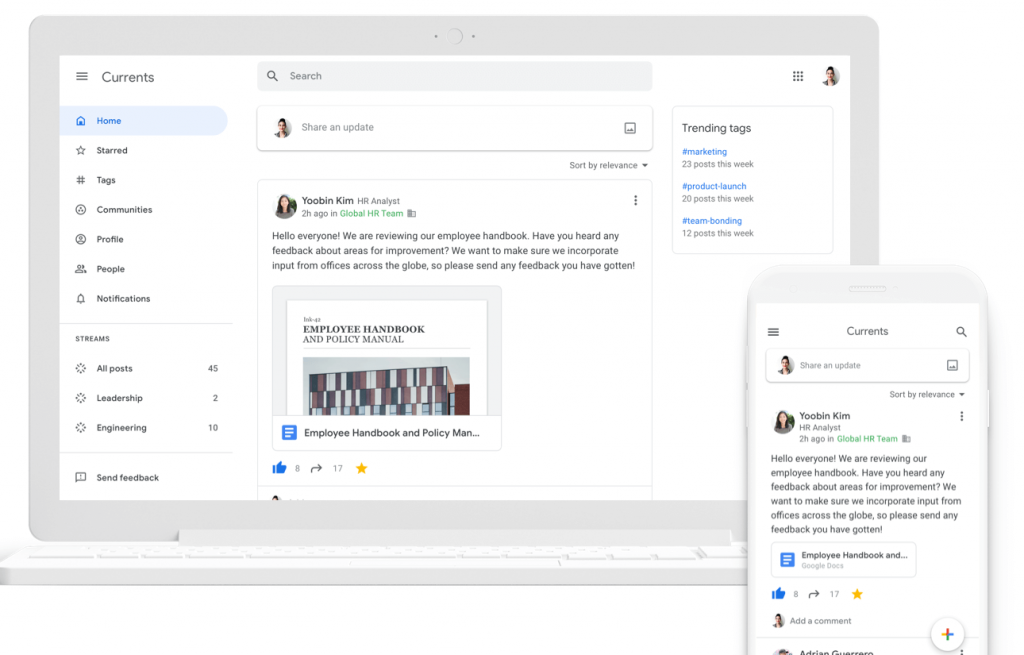
Task: Like the phone post with thumbs up
Action: pyautogui.click(x=778, y=593)
